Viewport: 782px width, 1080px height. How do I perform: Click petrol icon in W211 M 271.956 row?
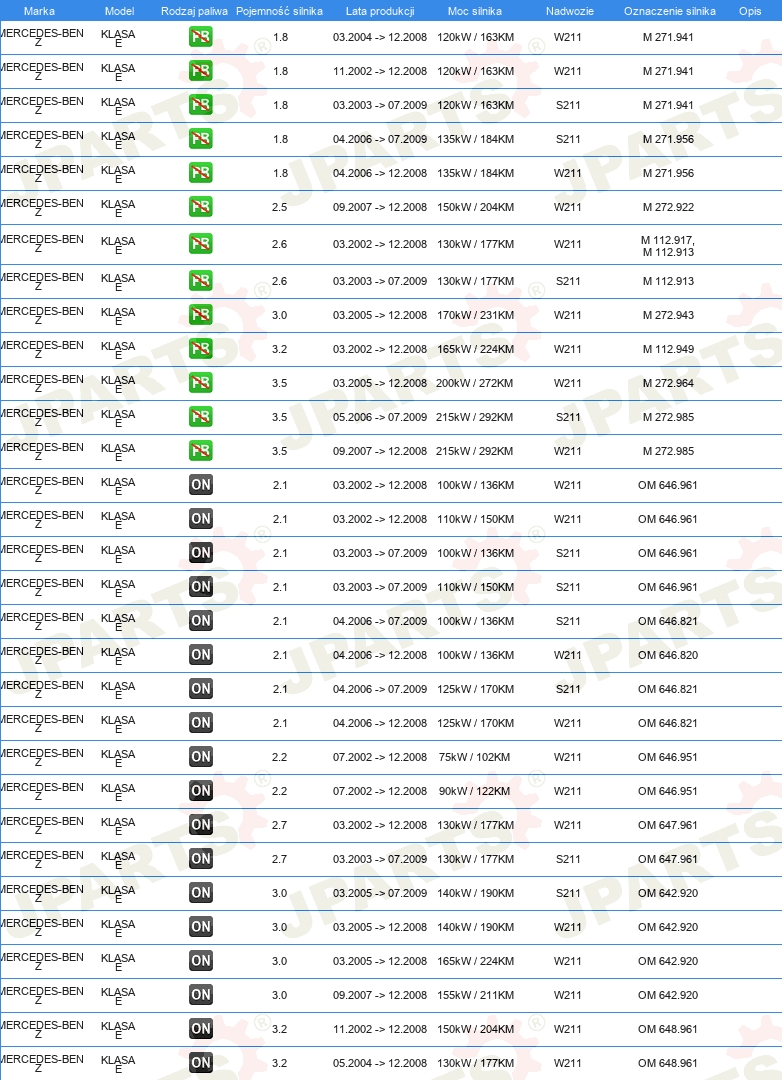tap(200, 173)
